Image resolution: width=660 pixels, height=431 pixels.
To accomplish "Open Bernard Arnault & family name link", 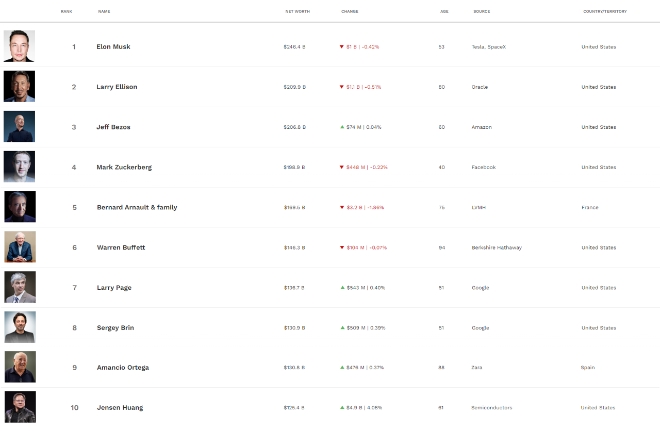I will [x=137, y=207].
